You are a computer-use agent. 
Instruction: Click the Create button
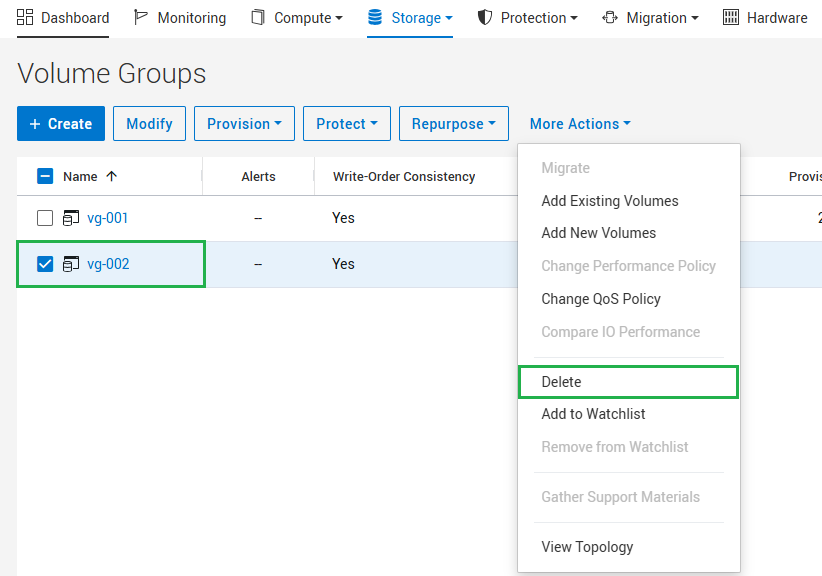60,123
